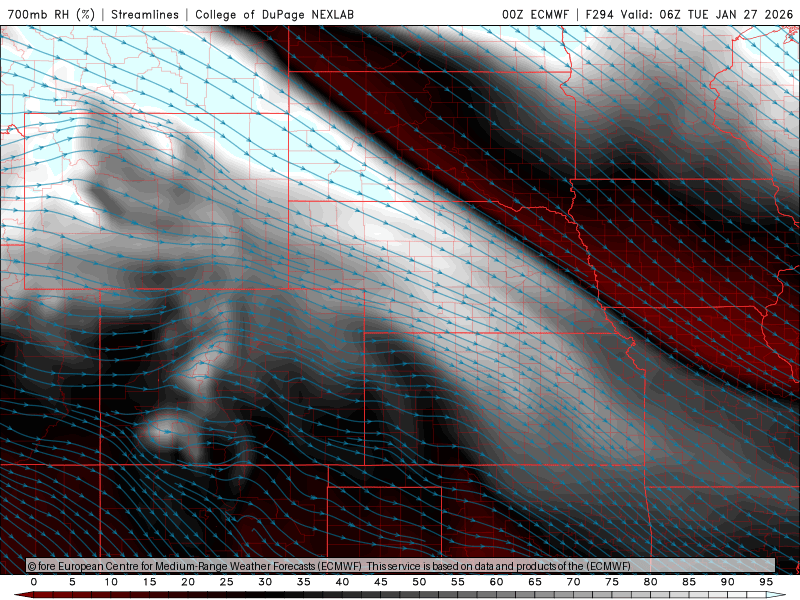Select the '80' colorbar scale label
Image resolution: width=800 pixels, height=600 pixels.
[651, 582]
